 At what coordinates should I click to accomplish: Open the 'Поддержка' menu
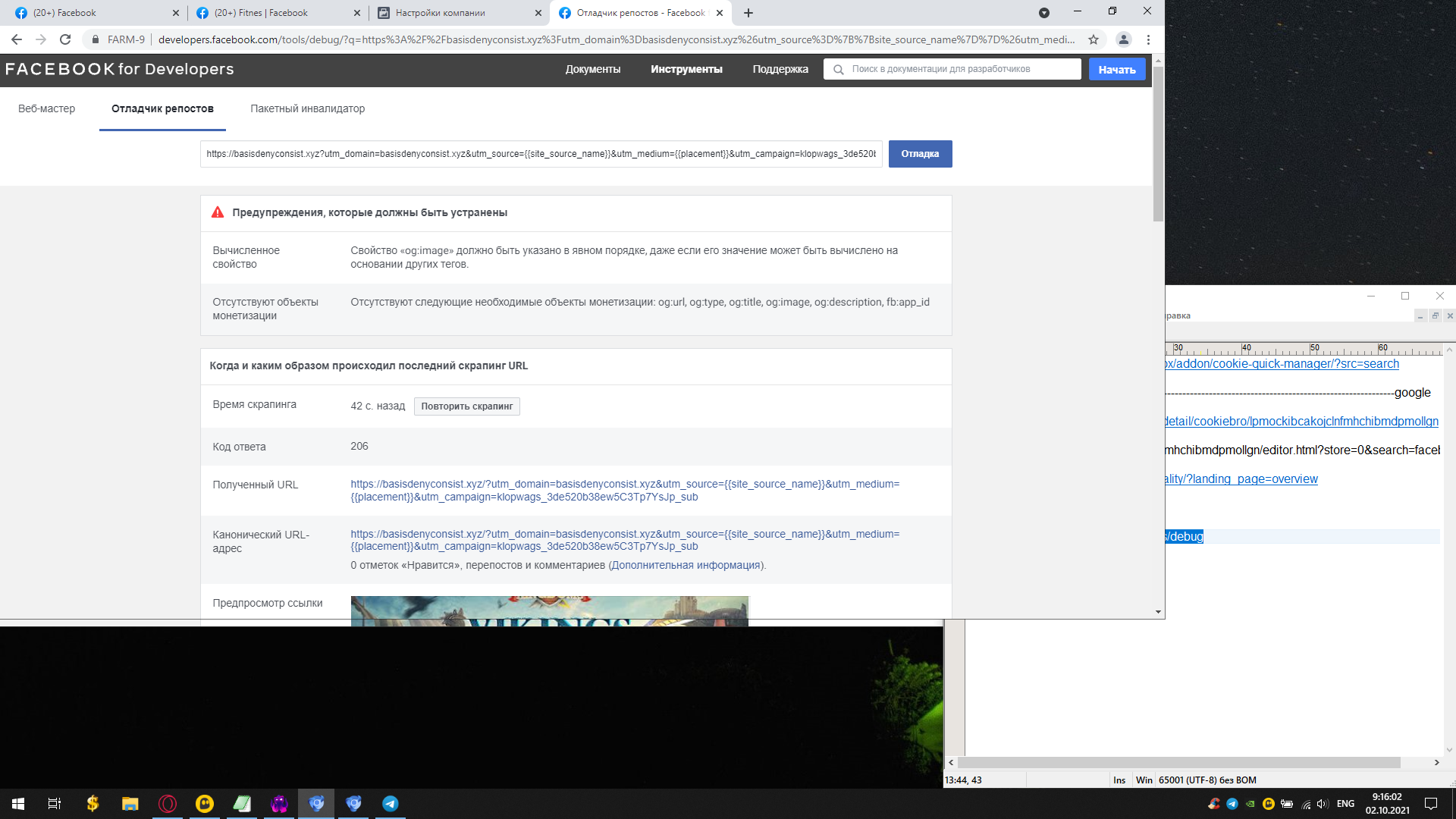click(x=780, y=69)
